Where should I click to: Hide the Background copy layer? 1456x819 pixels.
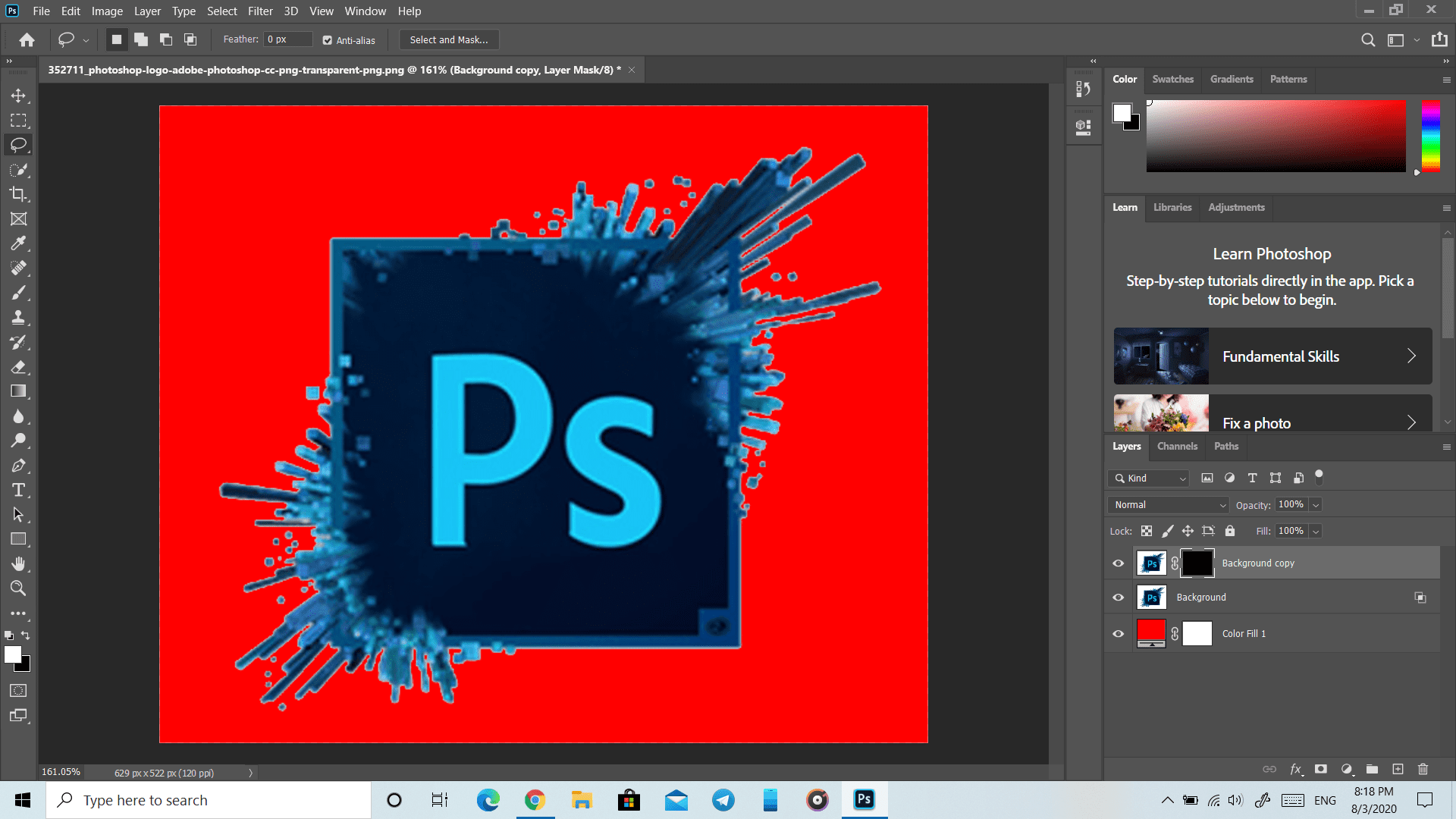click(x=1118, y=563)
